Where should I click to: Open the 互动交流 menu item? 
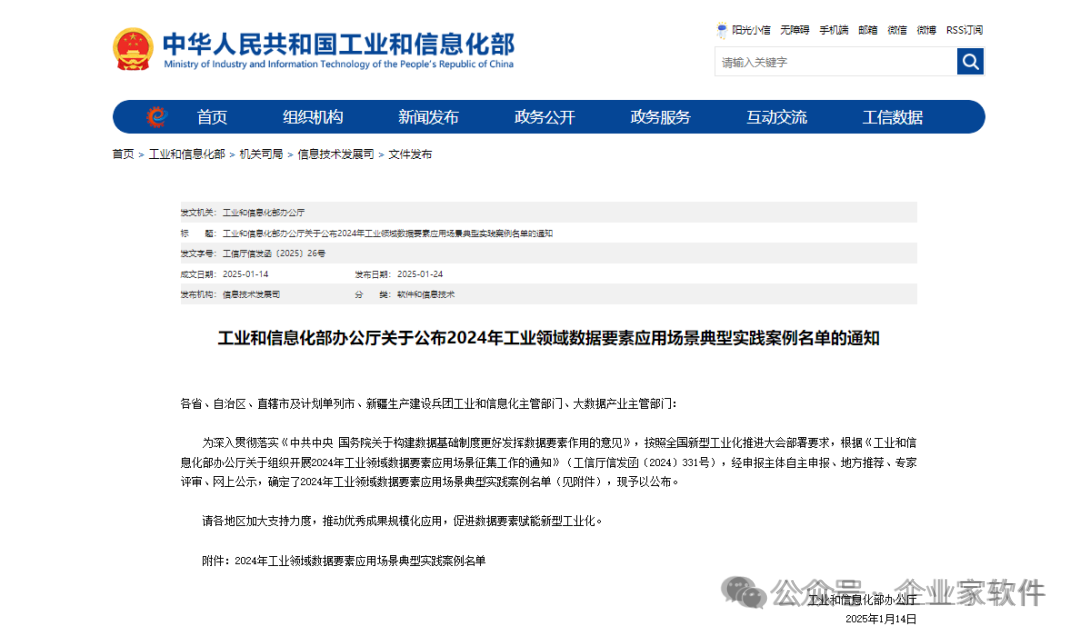776,117
